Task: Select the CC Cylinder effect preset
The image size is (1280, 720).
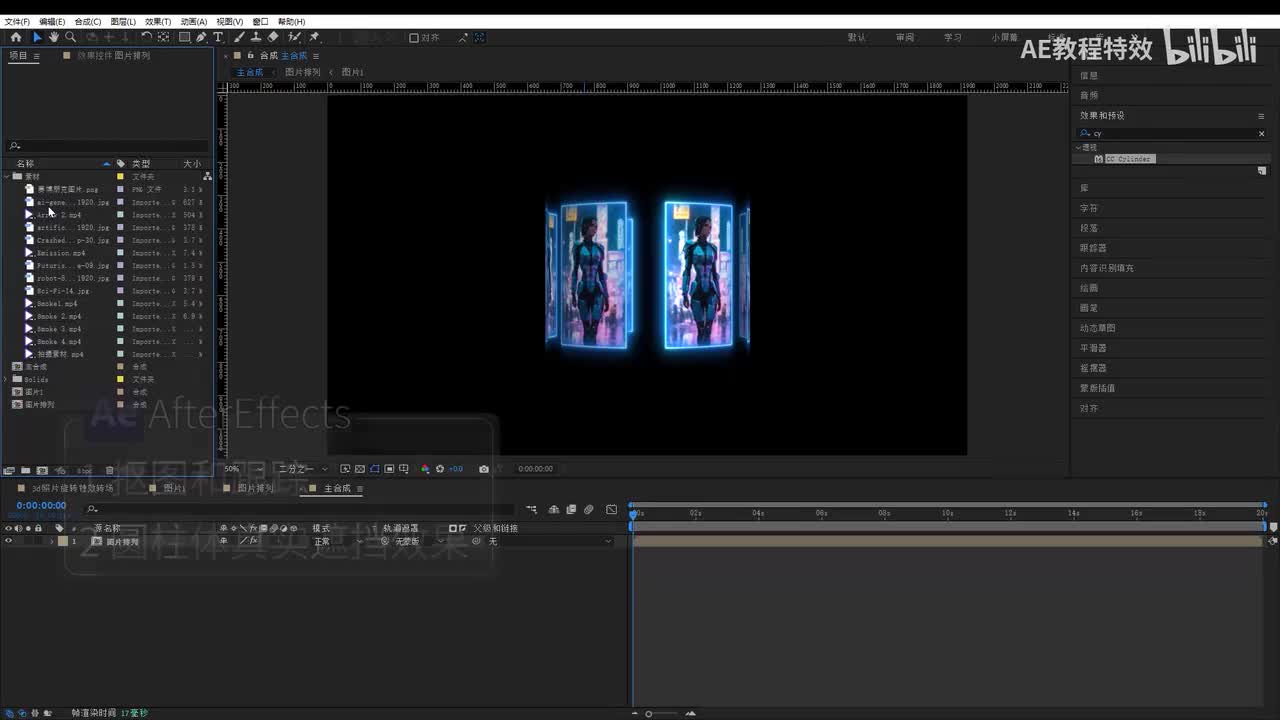Action: (1129, 159)
